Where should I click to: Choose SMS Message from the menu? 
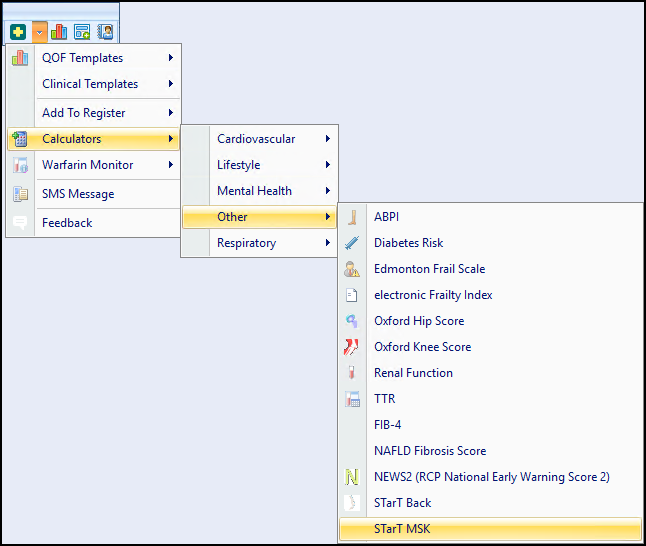(78, 194)
